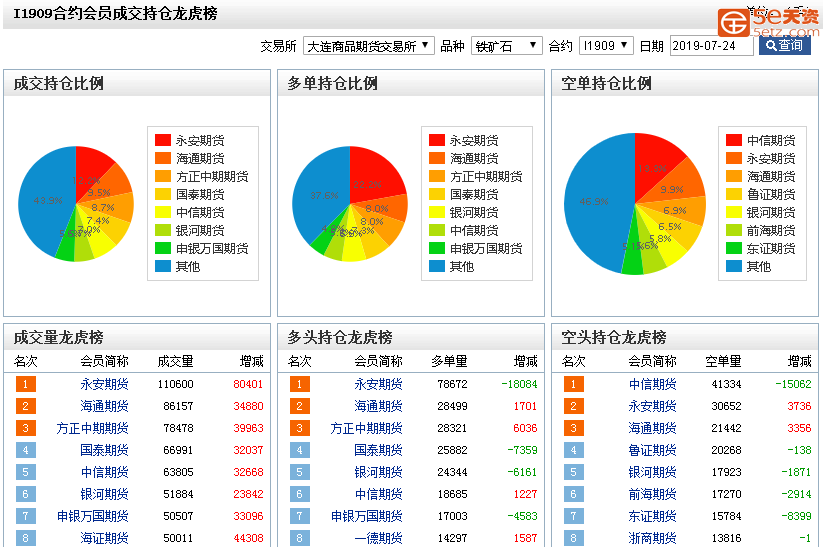
Task: Click the 查询 search button
Action: click(x=784, y=46)
